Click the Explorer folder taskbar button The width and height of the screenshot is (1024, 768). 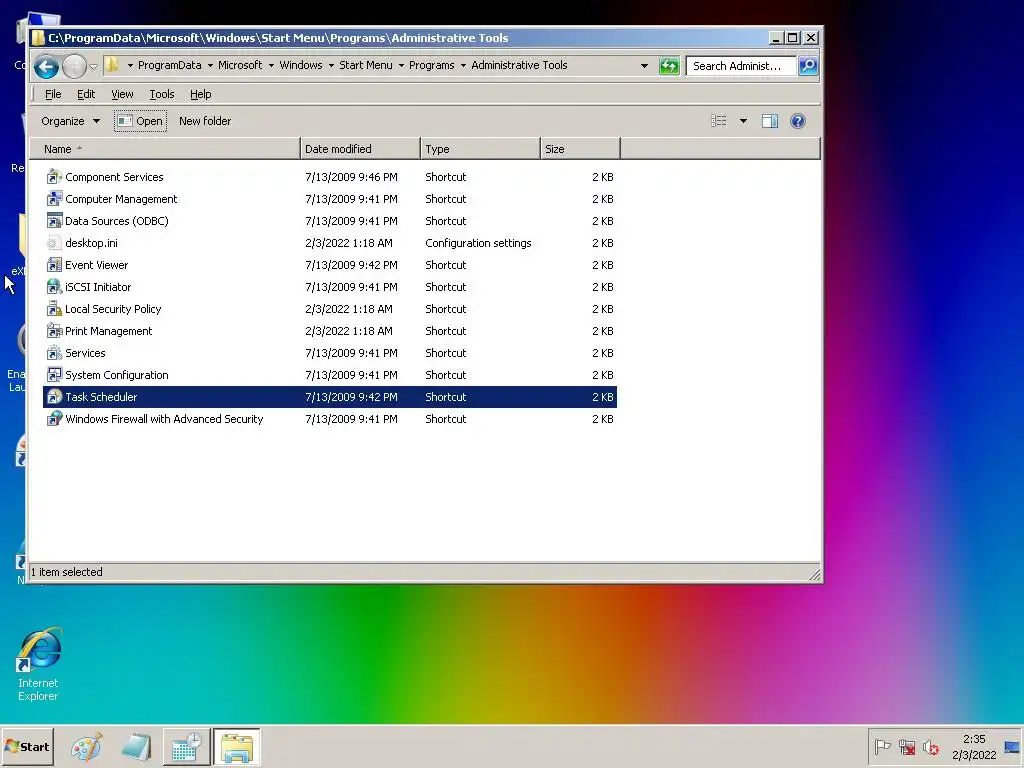click(236, 747)
